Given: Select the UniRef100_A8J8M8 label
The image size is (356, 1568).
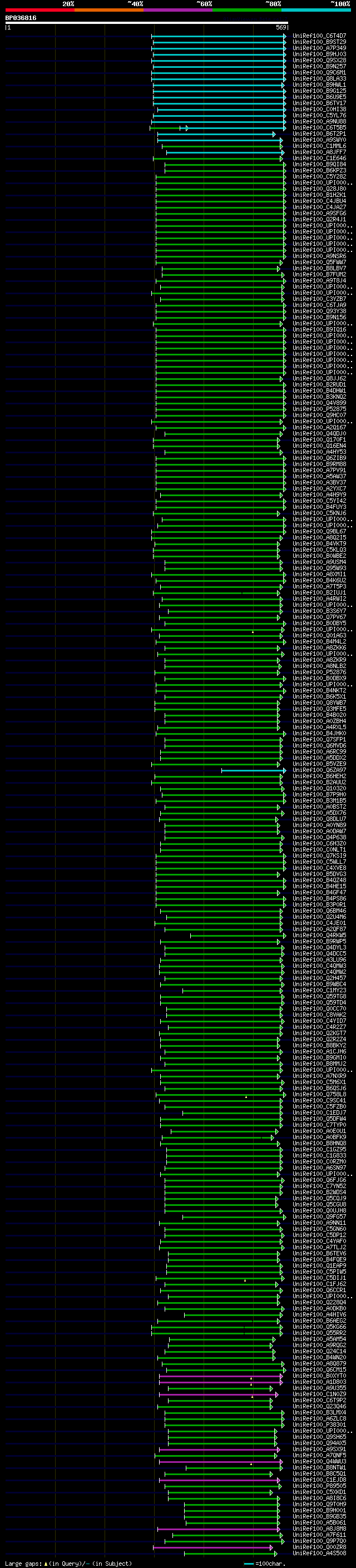Looking at the screenshot, I should tap(319, 1529).
